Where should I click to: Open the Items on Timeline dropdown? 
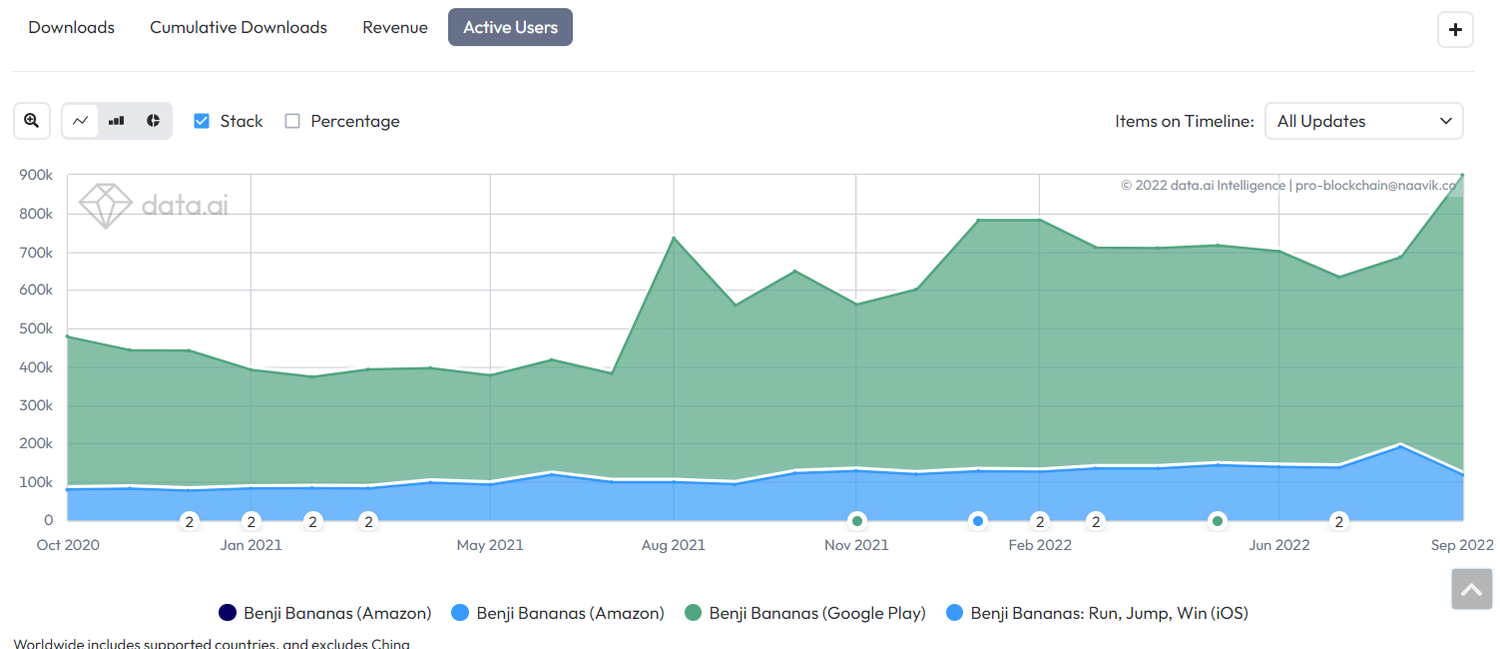point(1364,121)
